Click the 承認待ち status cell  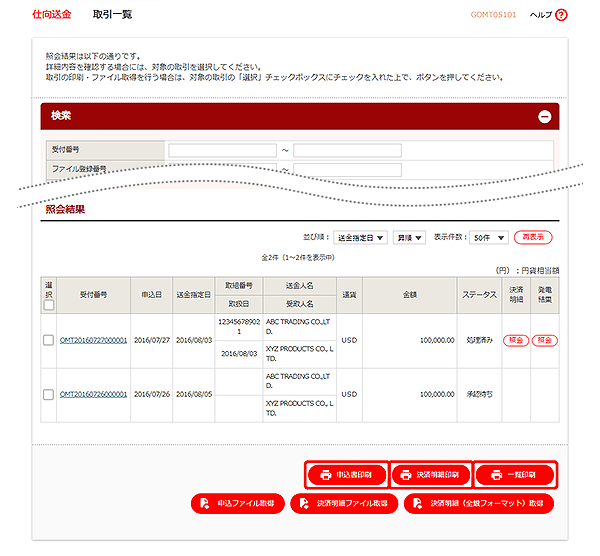point(479,395)
